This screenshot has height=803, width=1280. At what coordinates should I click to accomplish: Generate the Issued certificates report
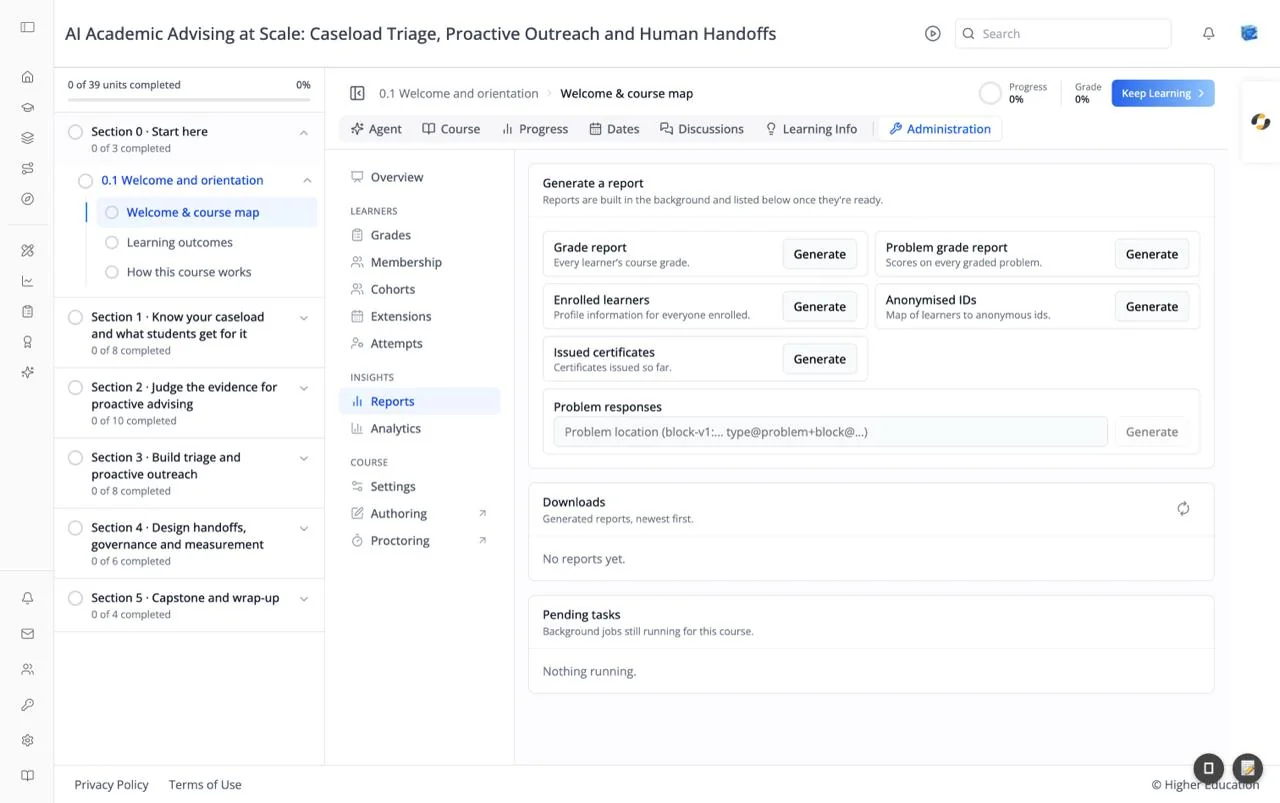820,359
